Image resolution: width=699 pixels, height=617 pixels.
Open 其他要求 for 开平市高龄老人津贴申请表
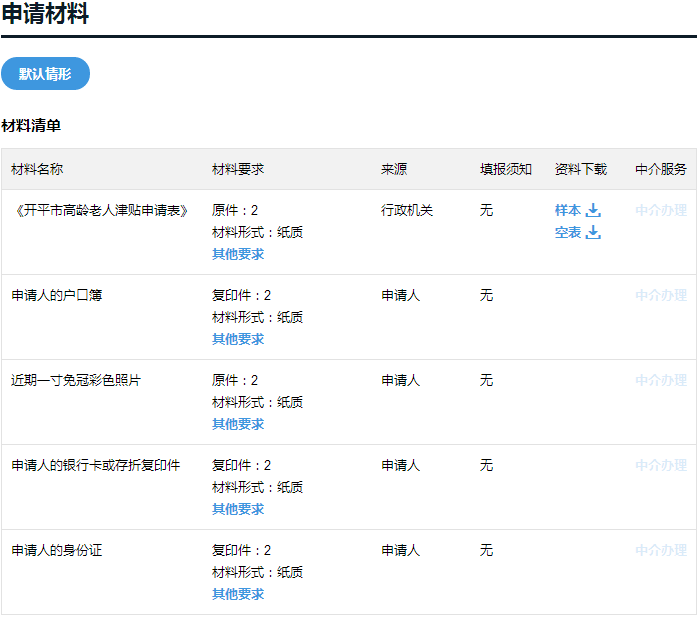click(238, 254)
